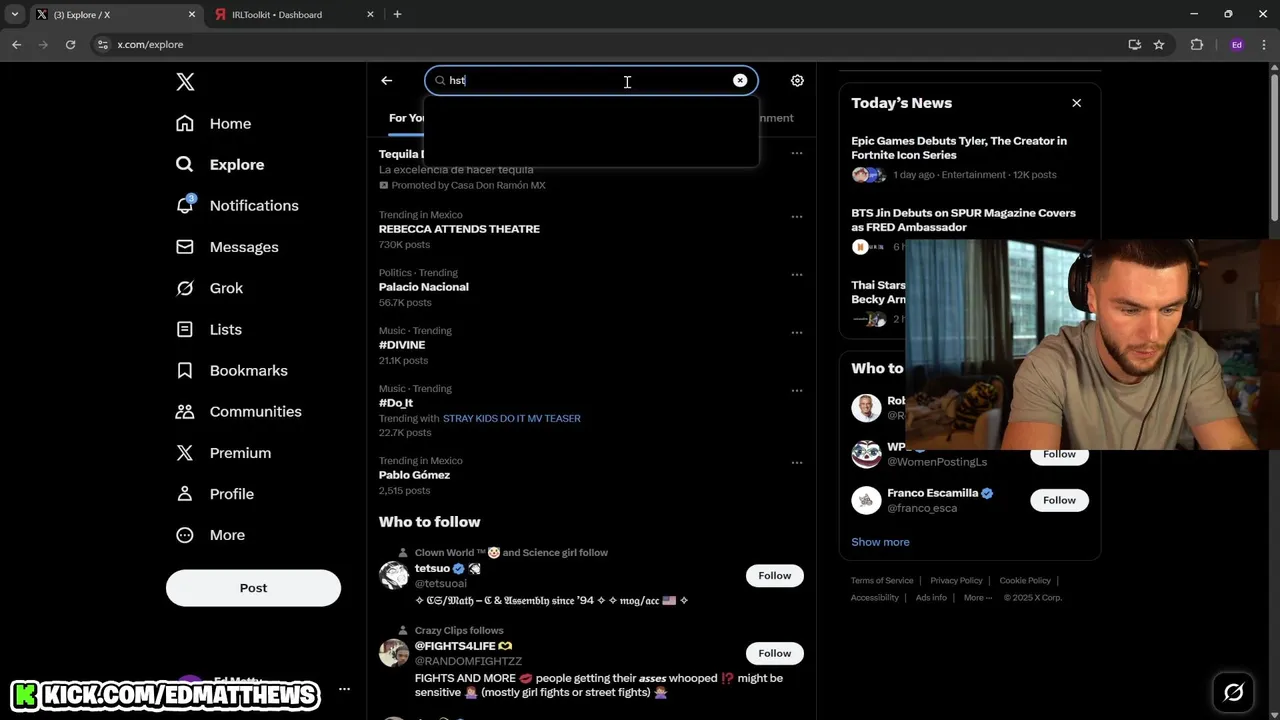The width and height of the screenshot is (1280, 720).
Task: Click the Grok floating button
Action: (x=1233, y=692)
